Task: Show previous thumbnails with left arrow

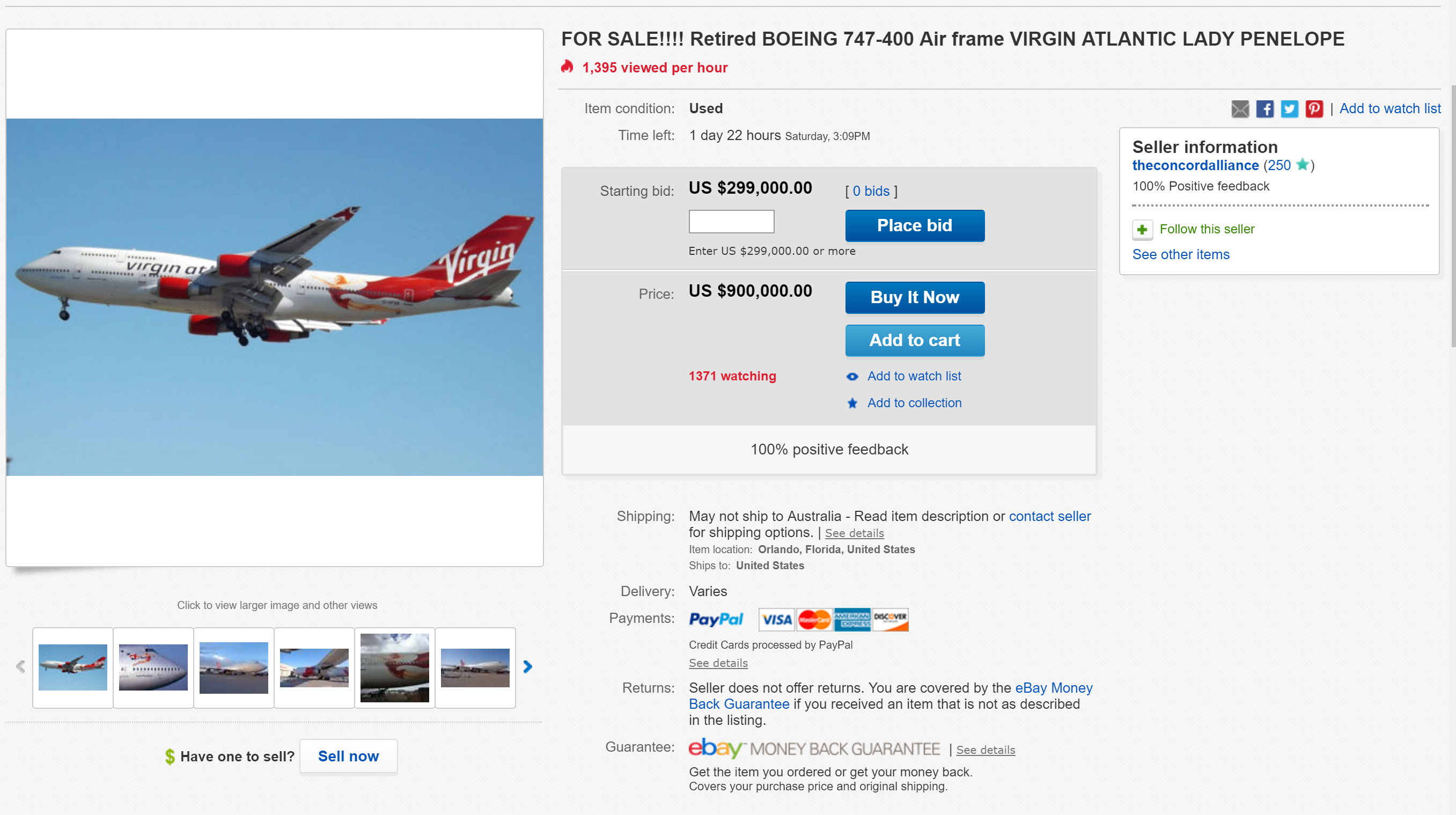Action: point(21,667)
